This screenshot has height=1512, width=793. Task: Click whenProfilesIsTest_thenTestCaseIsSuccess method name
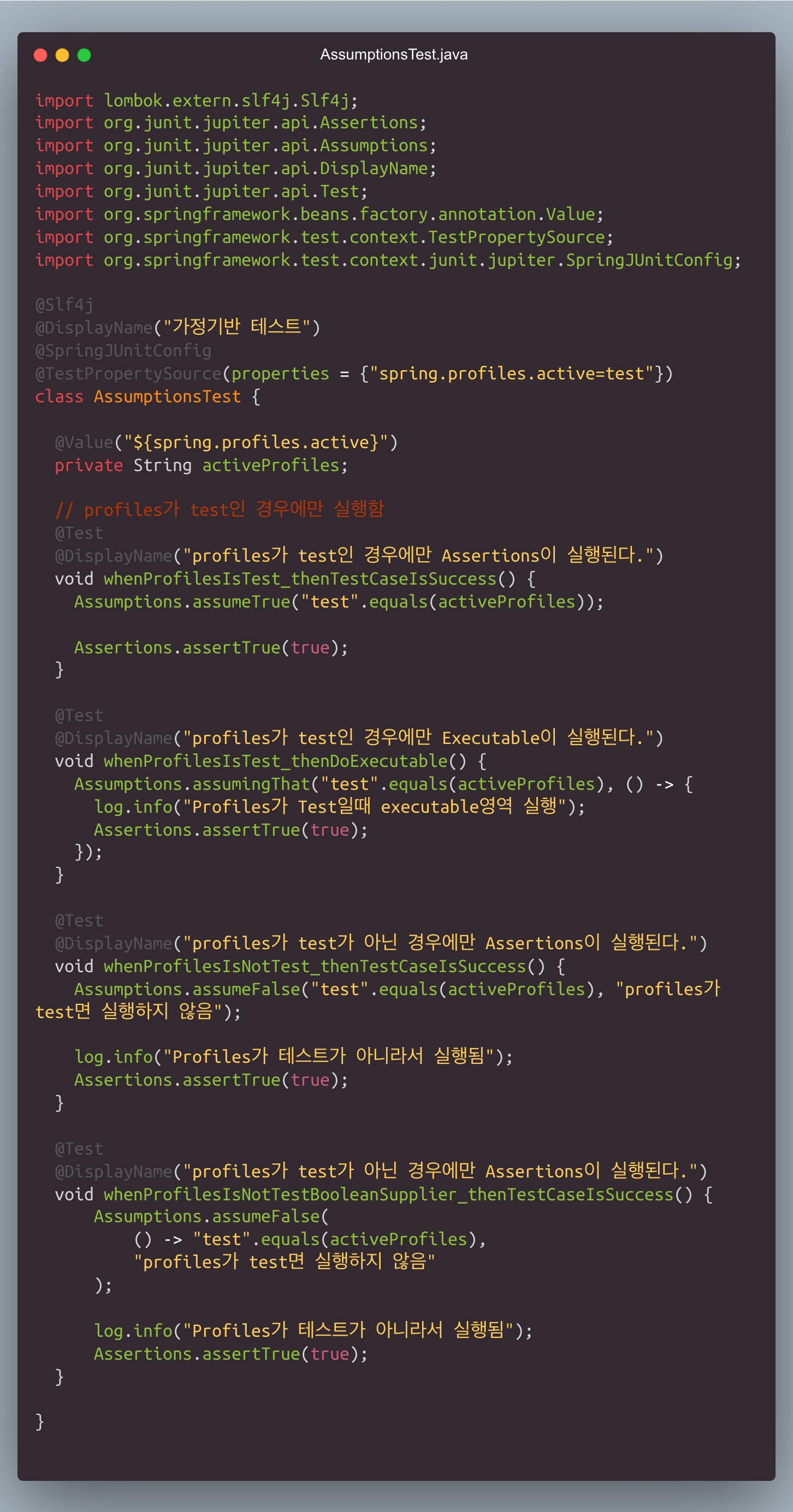300,579
